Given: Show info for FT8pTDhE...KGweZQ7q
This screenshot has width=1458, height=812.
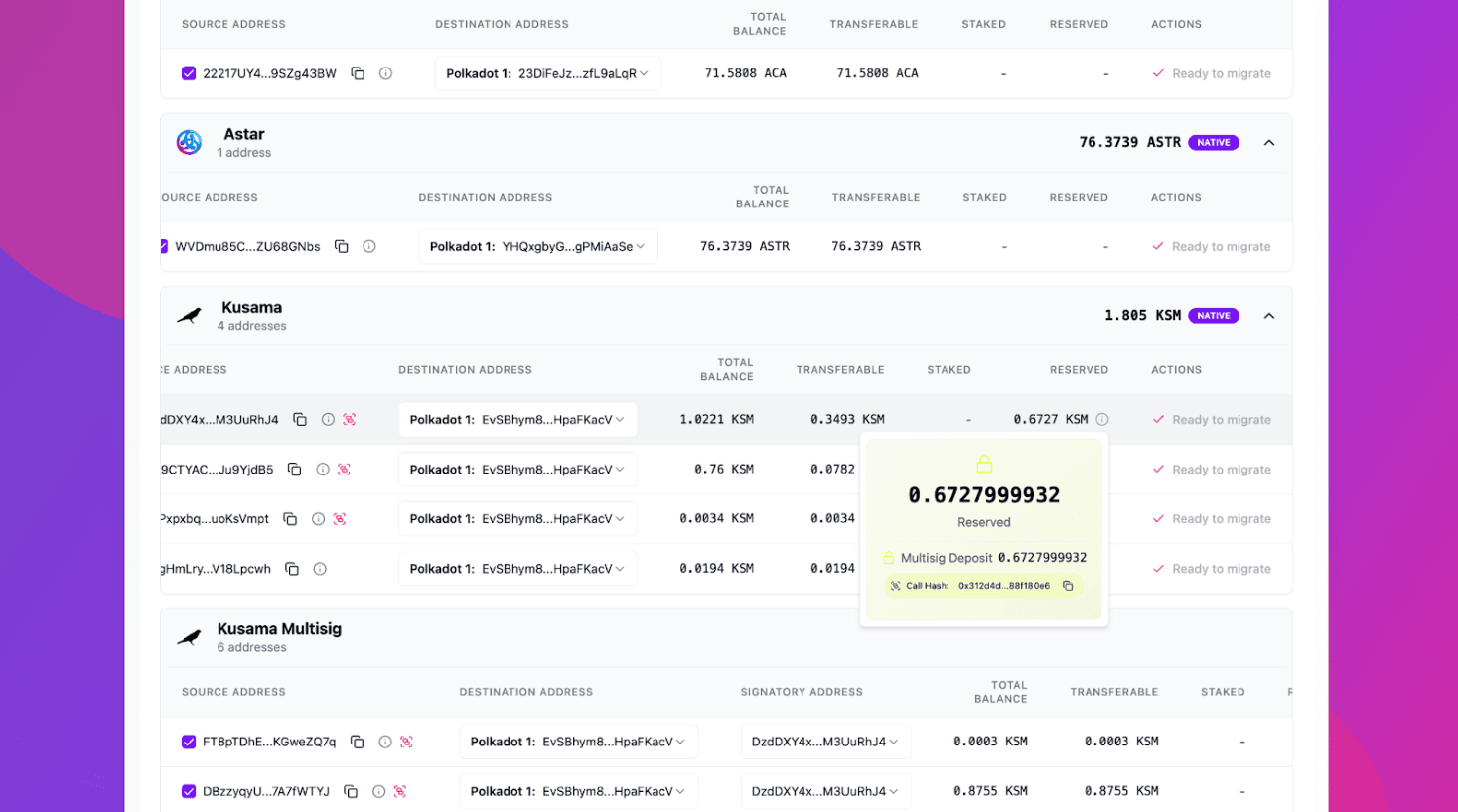Looking at the screenshot, I should tap(384, 742).
